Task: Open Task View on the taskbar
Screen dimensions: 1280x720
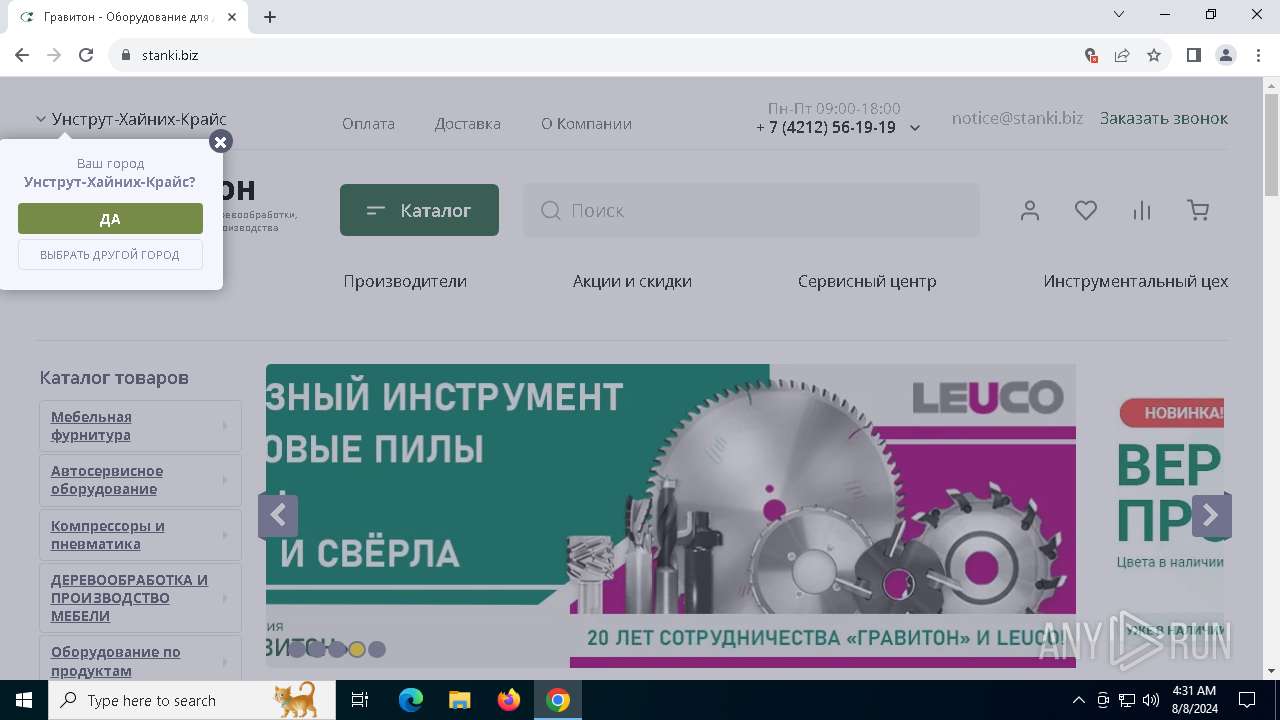Action: coord(360,700)
